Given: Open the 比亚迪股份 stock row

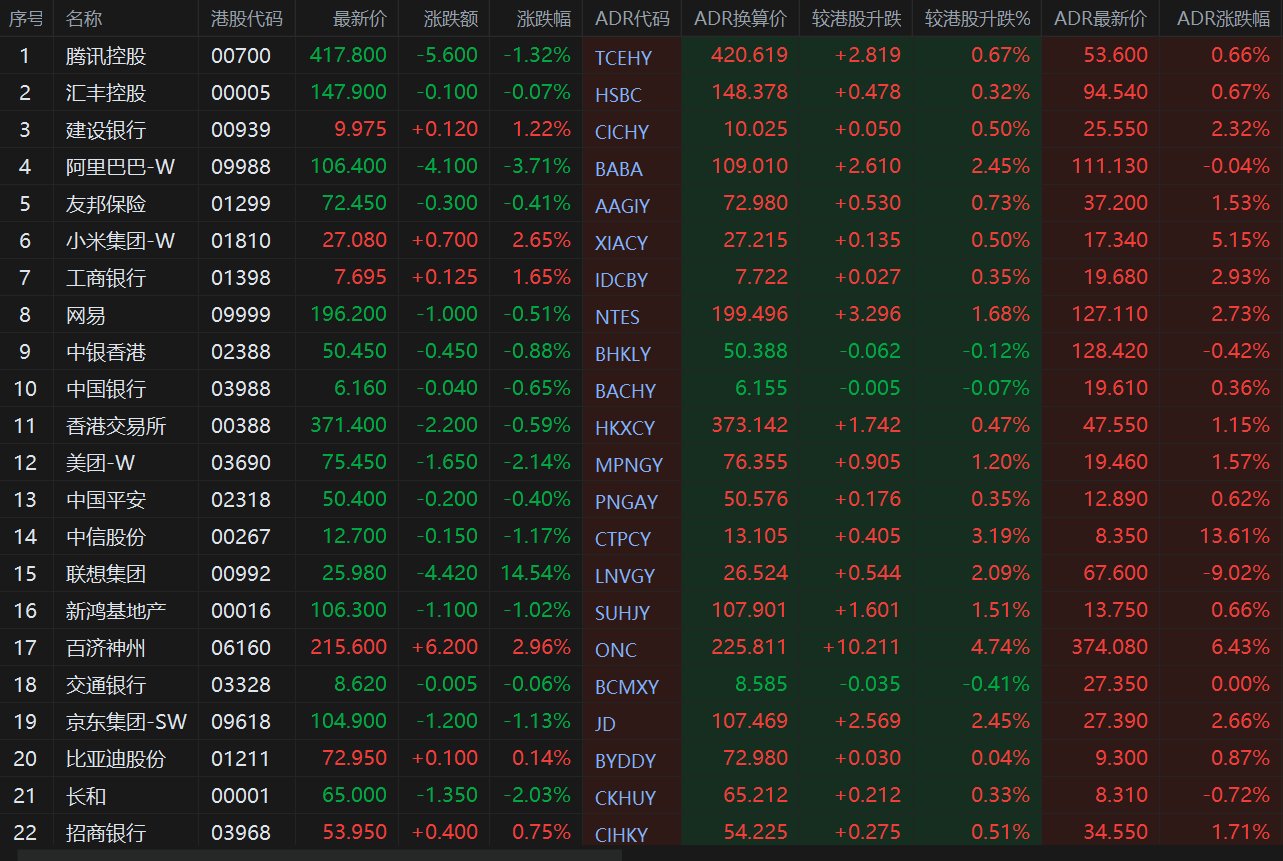Looking at the screenshot, I should pos(116,759).
